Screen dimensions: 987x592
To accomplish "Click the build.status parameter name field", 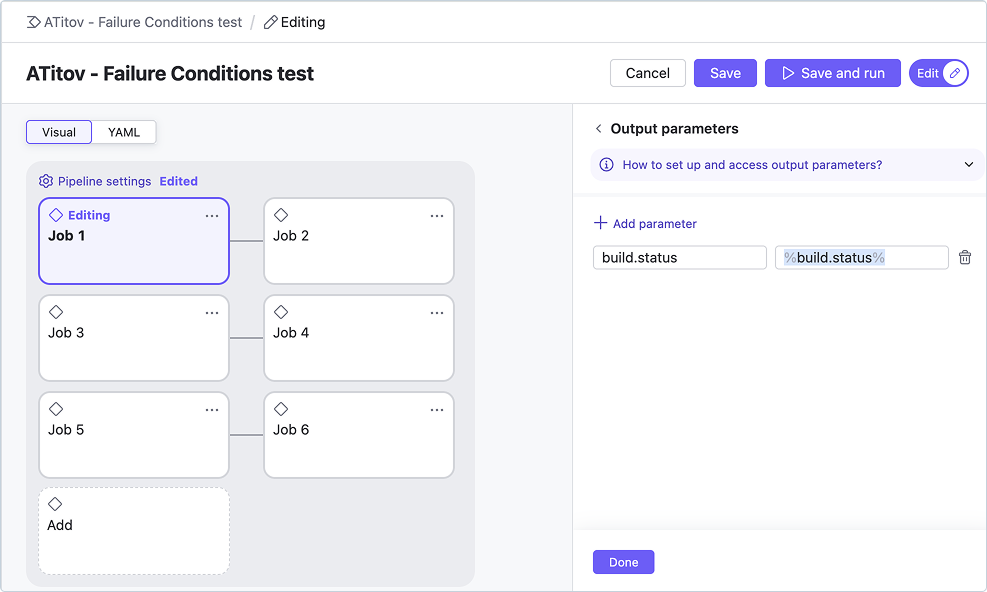I will click(680, 258).
